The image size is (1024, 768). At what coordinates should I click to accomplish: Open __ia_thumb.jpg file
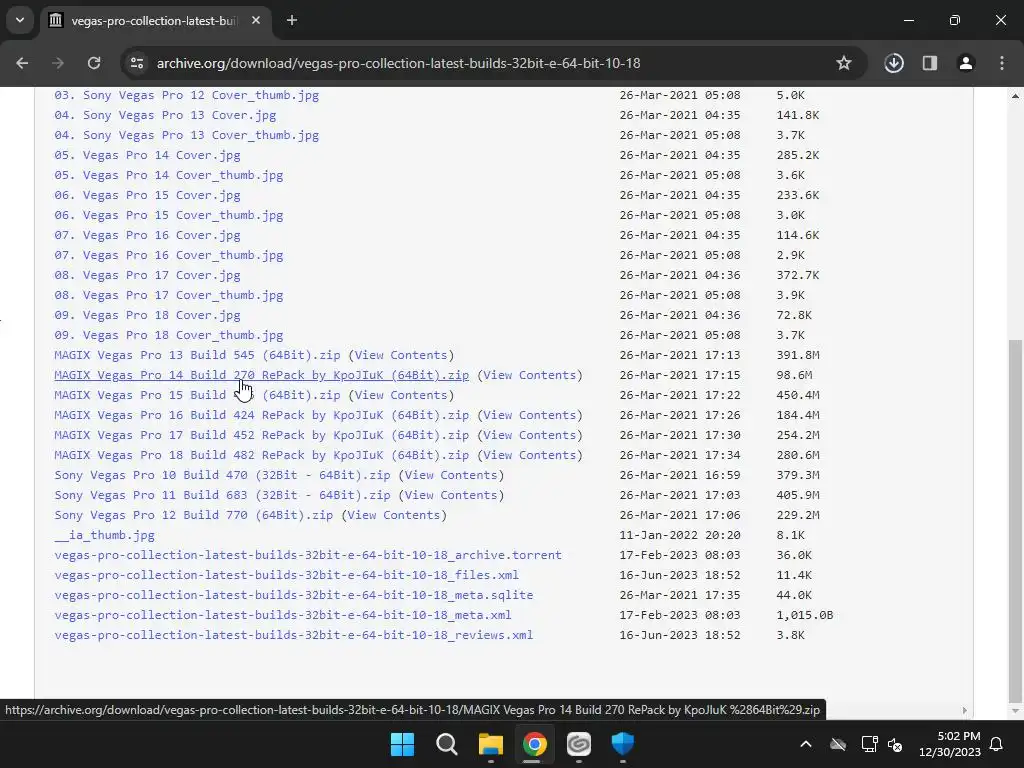104,536
